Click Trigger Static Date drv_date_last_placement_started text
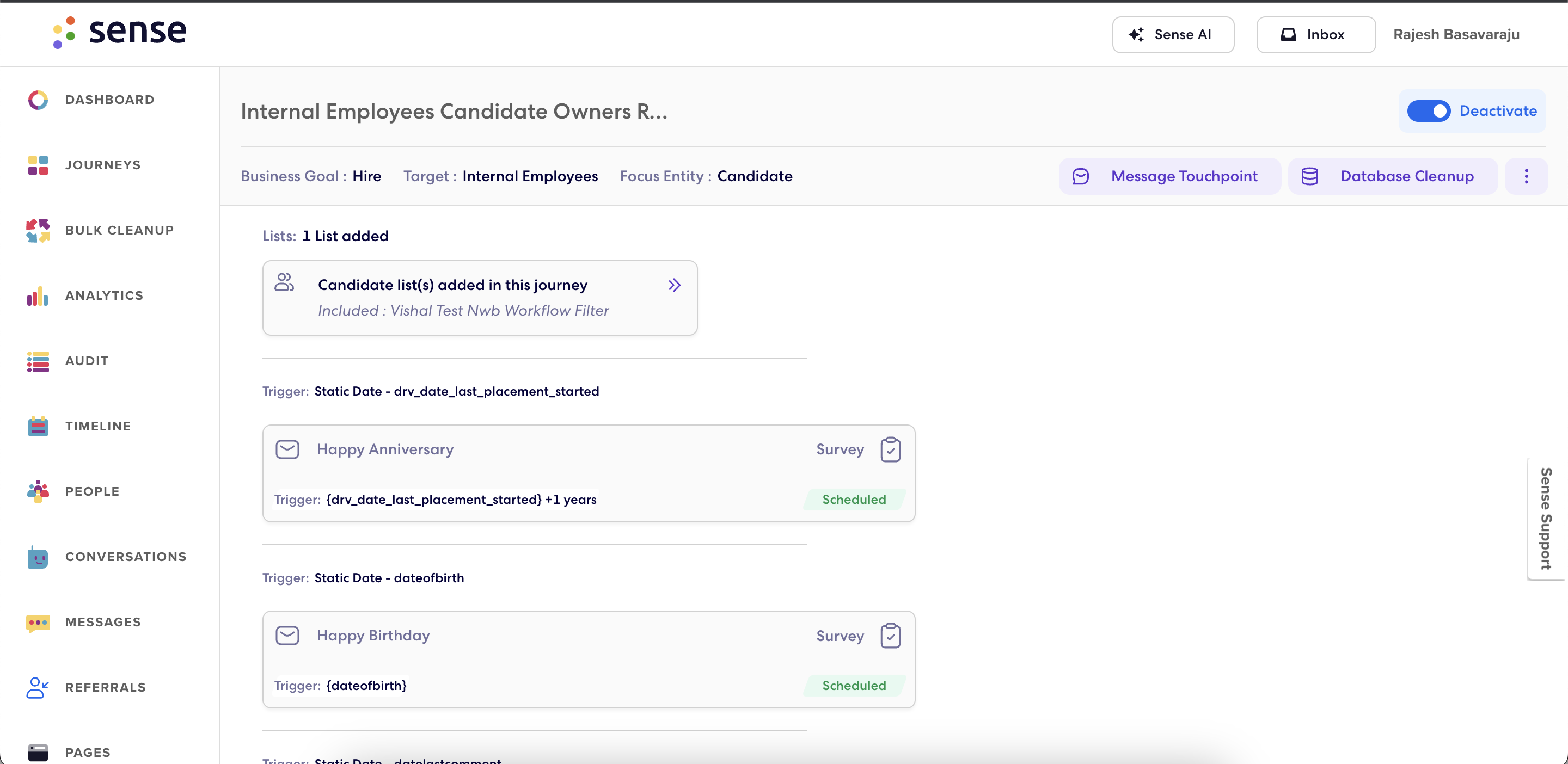Image resolution: width=1568 pixels, height=764 pixels. 430,391
